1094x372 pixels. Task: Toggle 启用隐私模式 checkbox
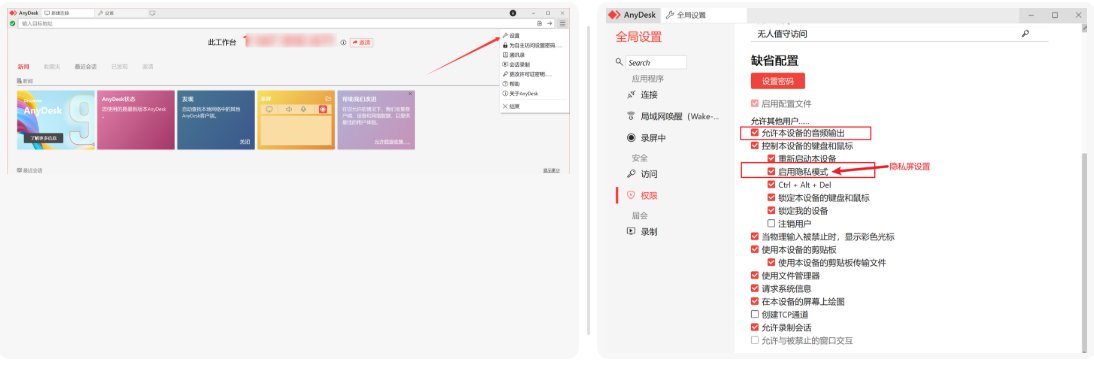point(771,171)
